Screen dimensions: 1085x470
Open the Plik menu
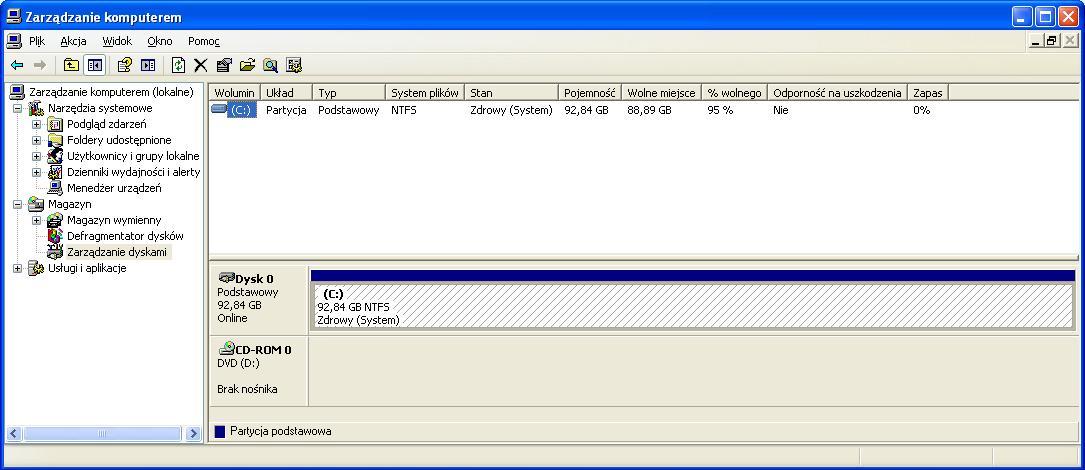[37, 41]
